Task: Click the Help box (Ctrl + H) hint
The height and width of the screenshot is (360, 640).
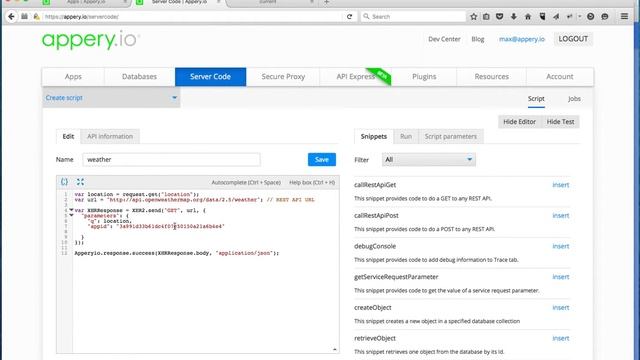Action: click(x=312, y=182)
